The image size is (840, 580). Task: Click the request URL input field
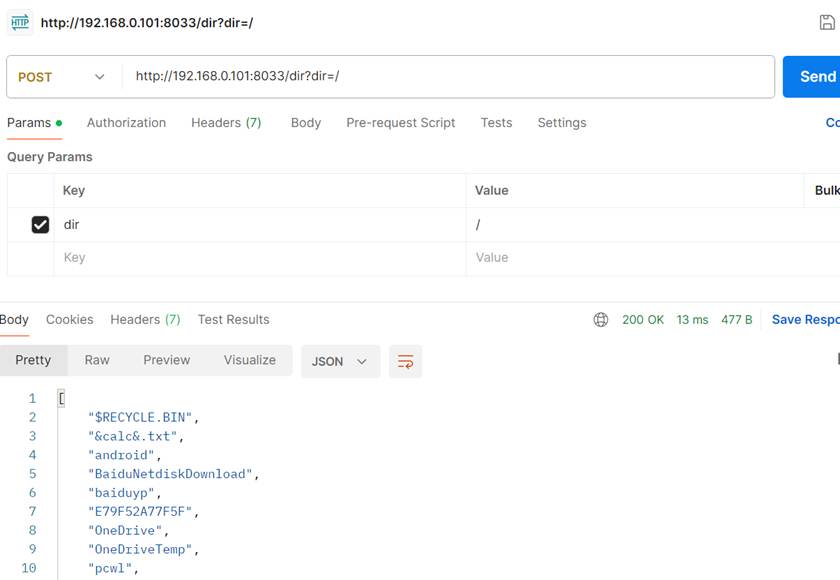(x=448, y=77)
